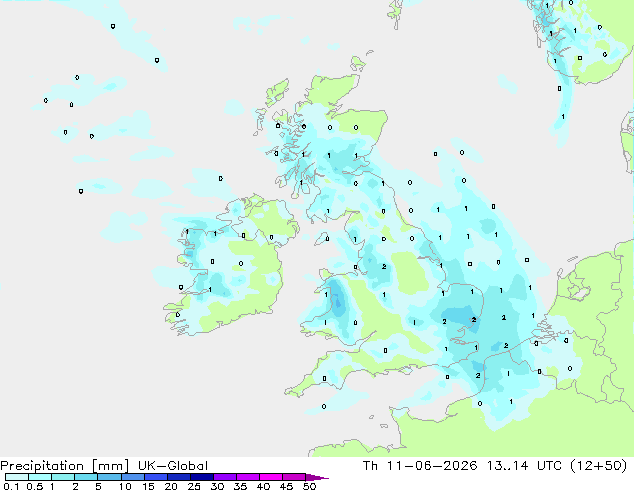
Task: Click the 'UK-Global' model label
Action: 173,466
